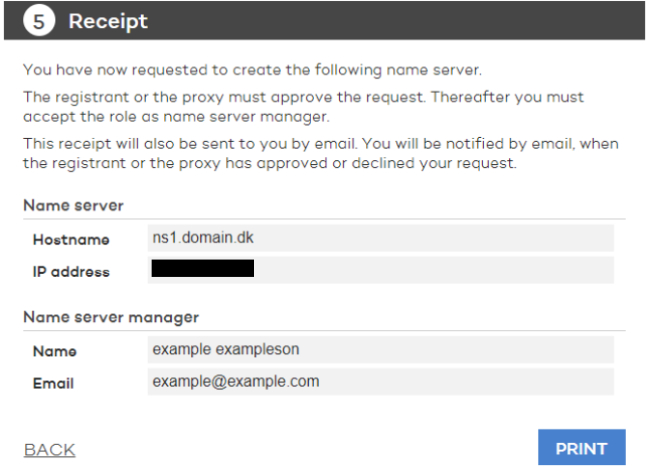This screenshot has width=650, height=467.
Task: Click the Email field example@example.com
Action: [381, 382]
